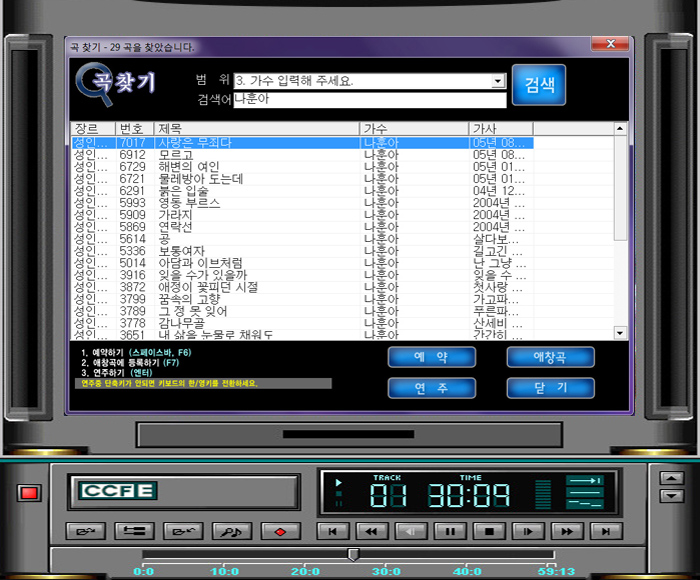Screen dimensions: 700x580
Task: Click the open file button with folder arrow
Action: coord(86,531)
